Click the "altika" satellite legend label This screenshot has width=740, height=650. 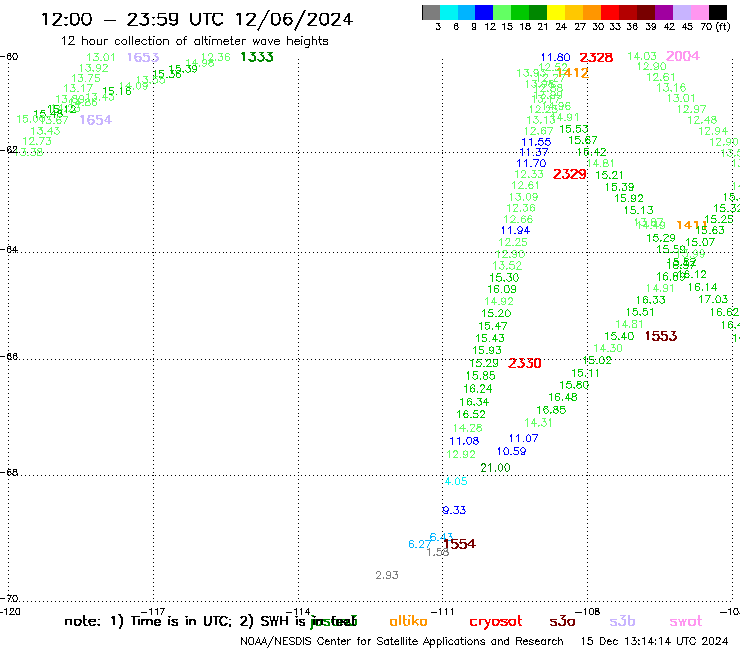[x=408, y=621]
